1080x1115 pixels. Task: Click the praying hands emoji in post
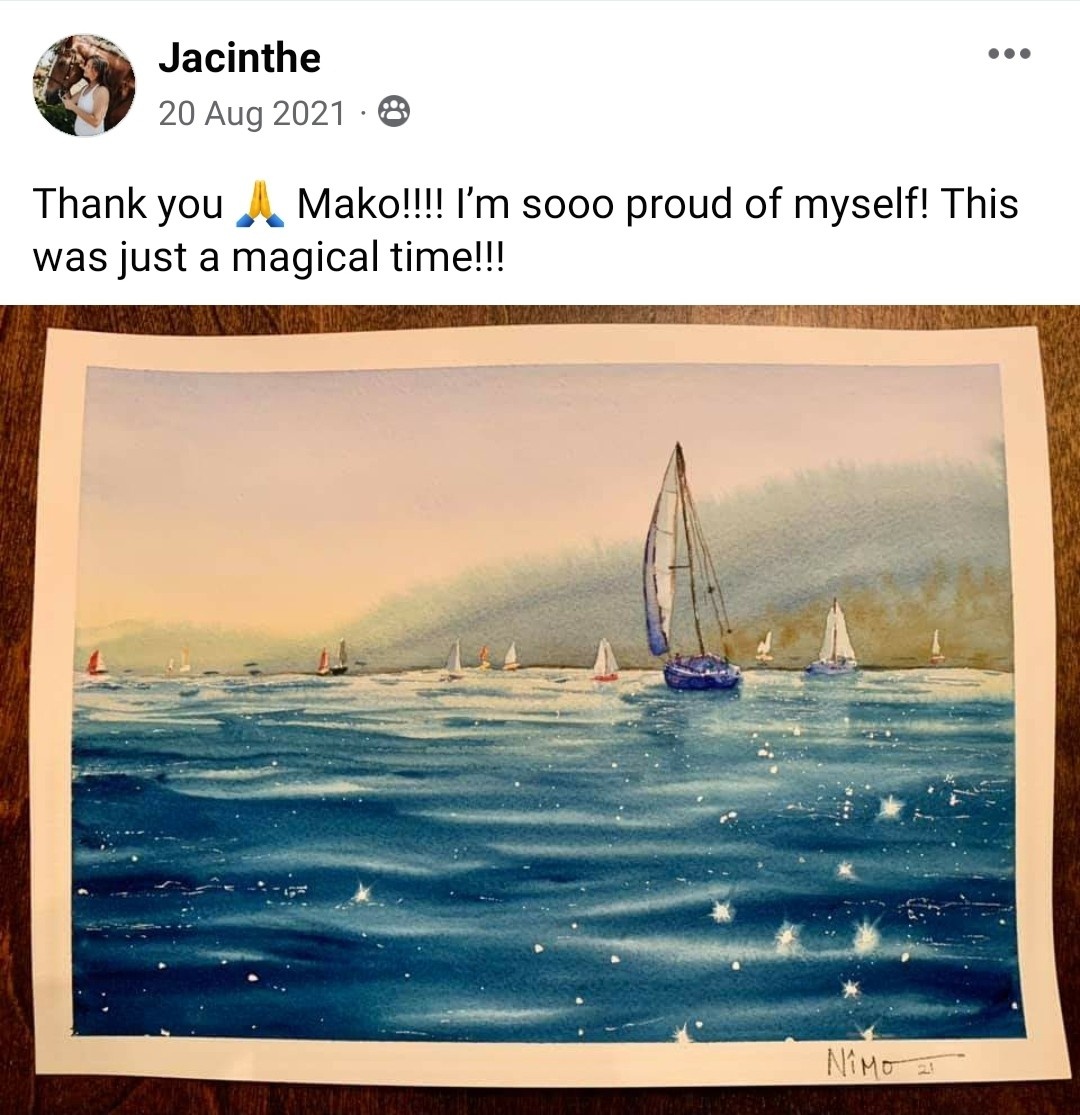[x=260, y=204]
